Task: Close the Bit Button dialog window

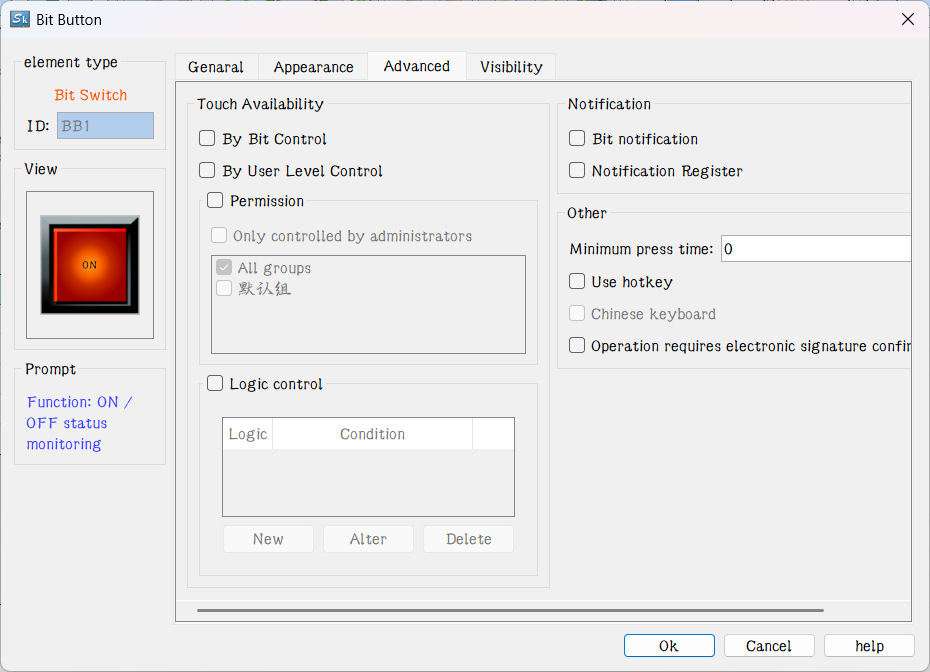Action: point(907,19)
